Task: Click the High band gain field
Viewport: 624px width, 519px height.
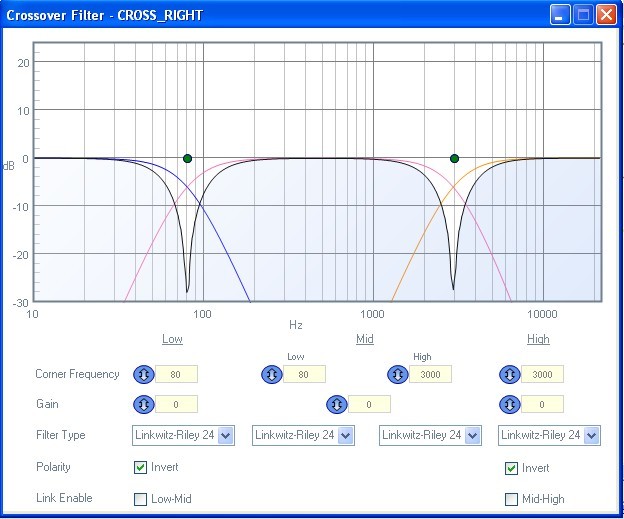Action: pyautogui.click(x=542, y=404)
